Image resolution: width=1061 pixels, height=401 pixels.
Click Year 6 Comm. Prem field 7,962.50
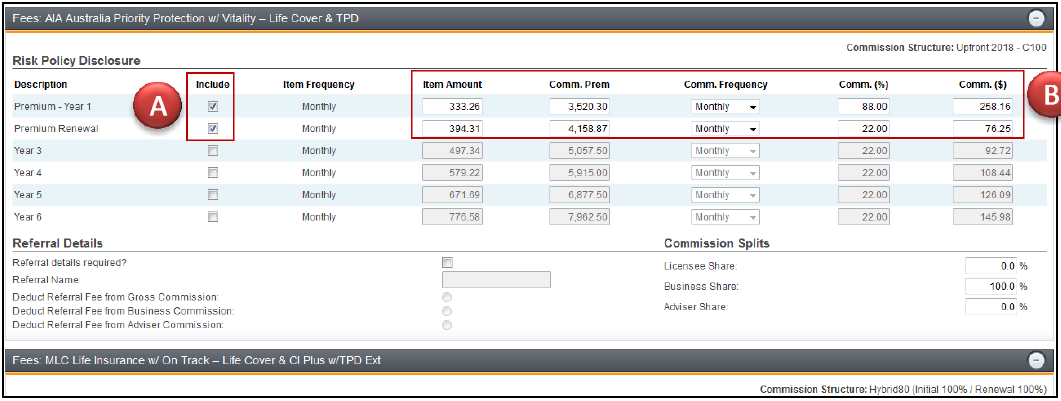click(579, 217)
